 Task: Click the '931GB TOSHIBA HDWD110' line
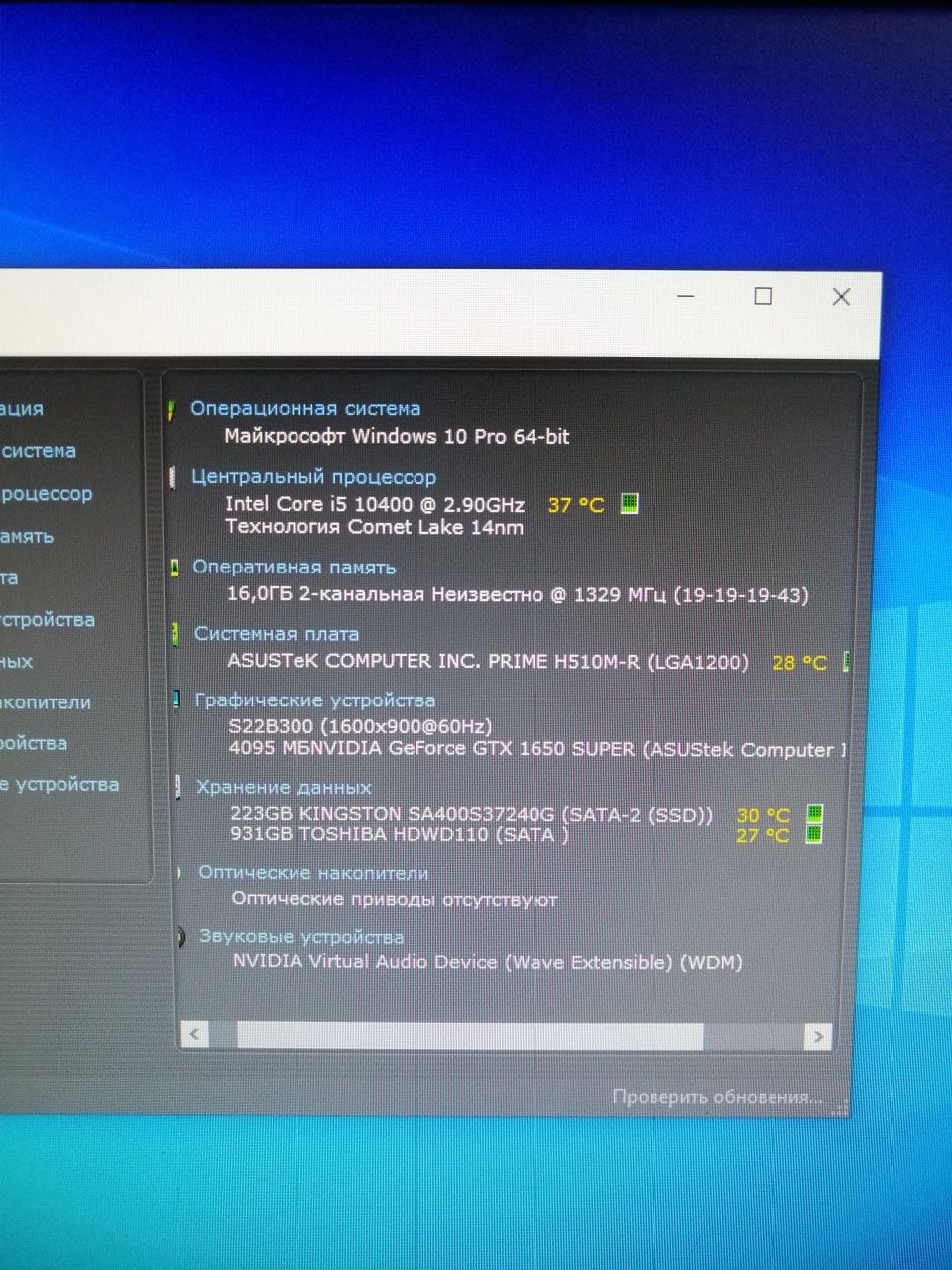(x=400, y=834)
